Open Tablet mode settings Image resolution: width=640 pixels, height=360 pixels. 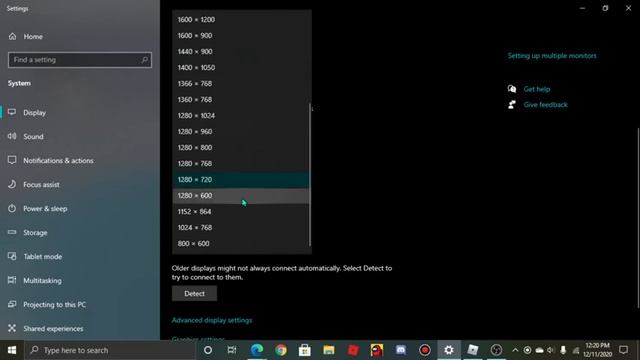(x=42, y=257)
